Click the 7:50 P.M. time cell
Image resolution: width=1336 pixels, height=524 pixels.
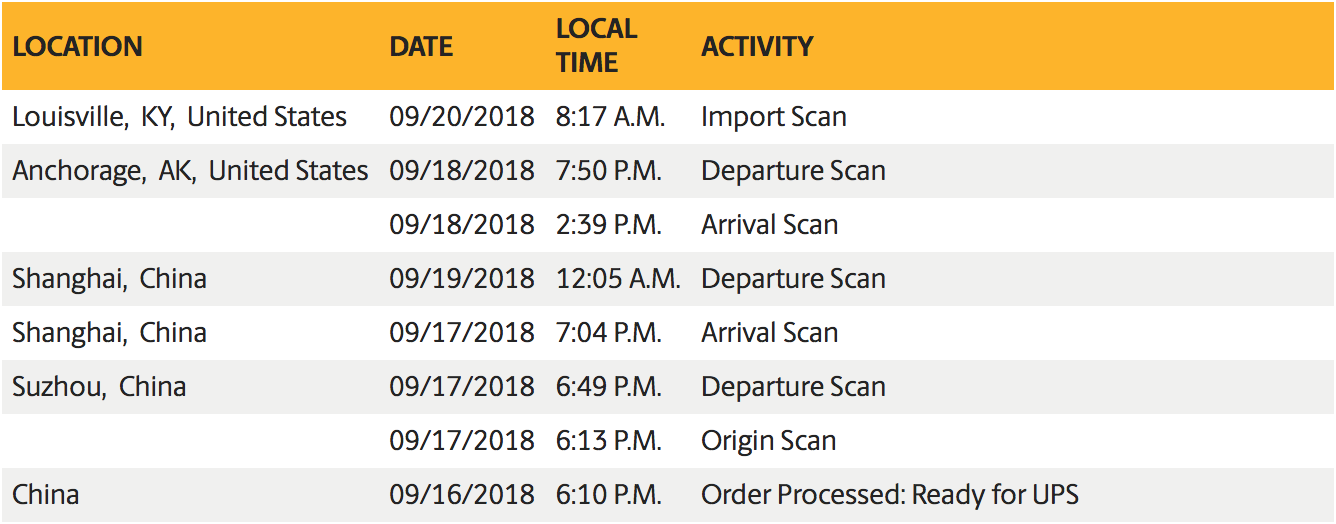[609, 171]
